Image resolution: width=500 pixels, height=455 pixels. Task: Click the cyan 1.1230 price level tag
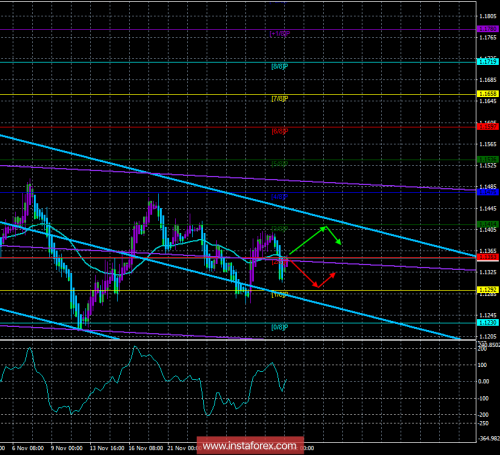pyautogui.click(x=488, y=322)
